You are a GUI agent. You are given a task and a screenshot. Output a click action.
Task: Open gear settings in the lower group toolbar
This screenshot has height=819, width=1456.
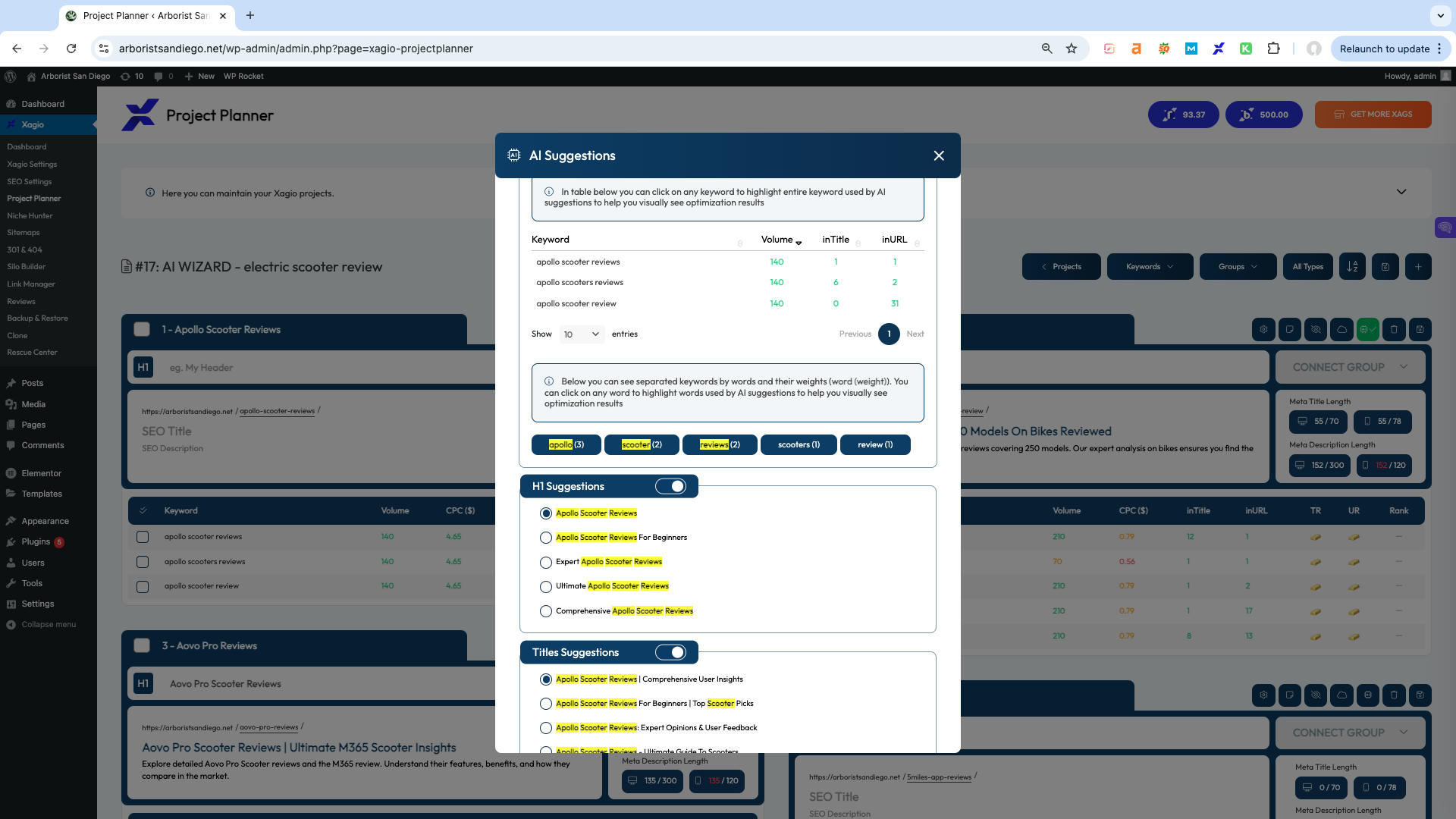click(x=1263, y=695)
